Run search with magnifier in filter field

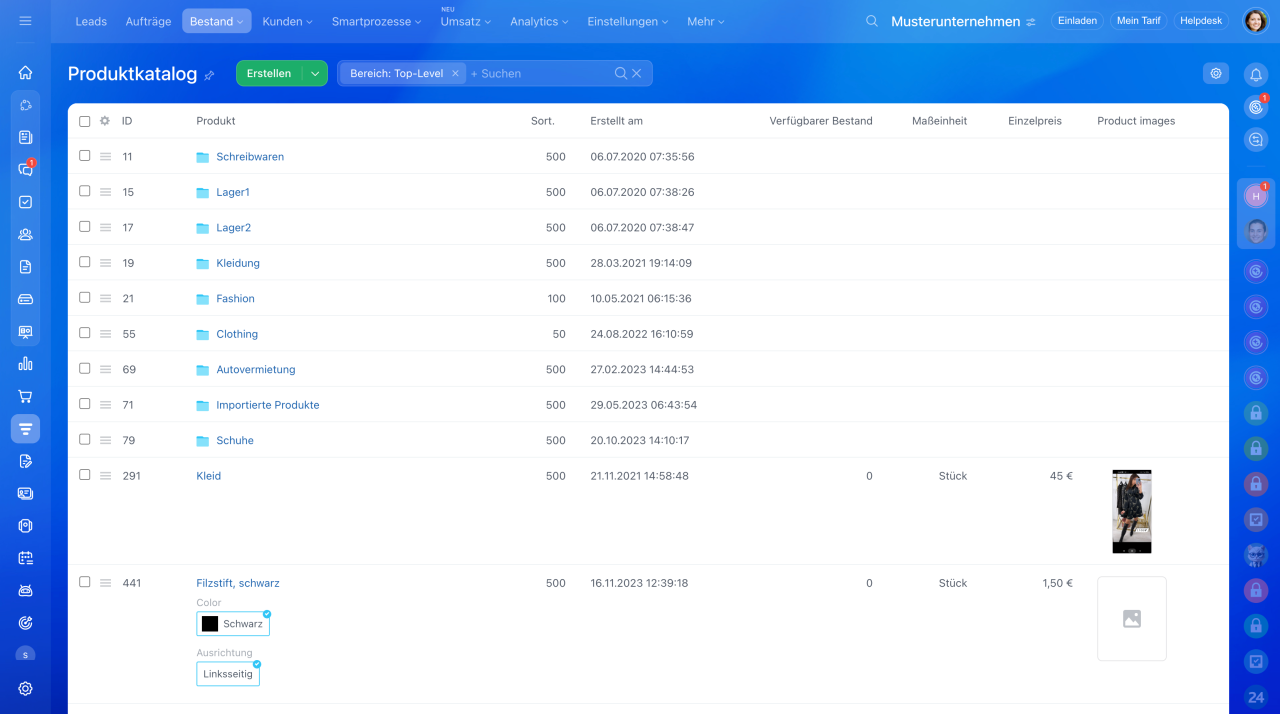click(621, 73)
